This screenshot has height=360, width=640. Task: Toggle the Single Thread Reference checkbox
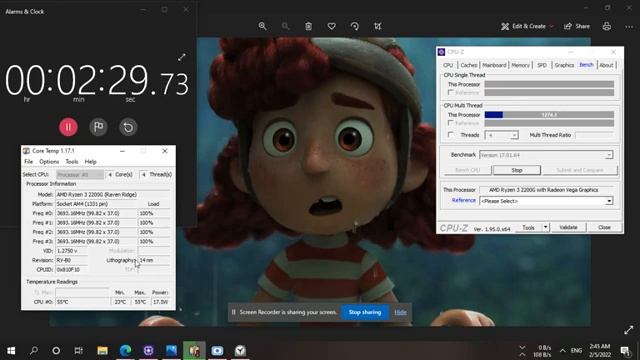(451, 92)
